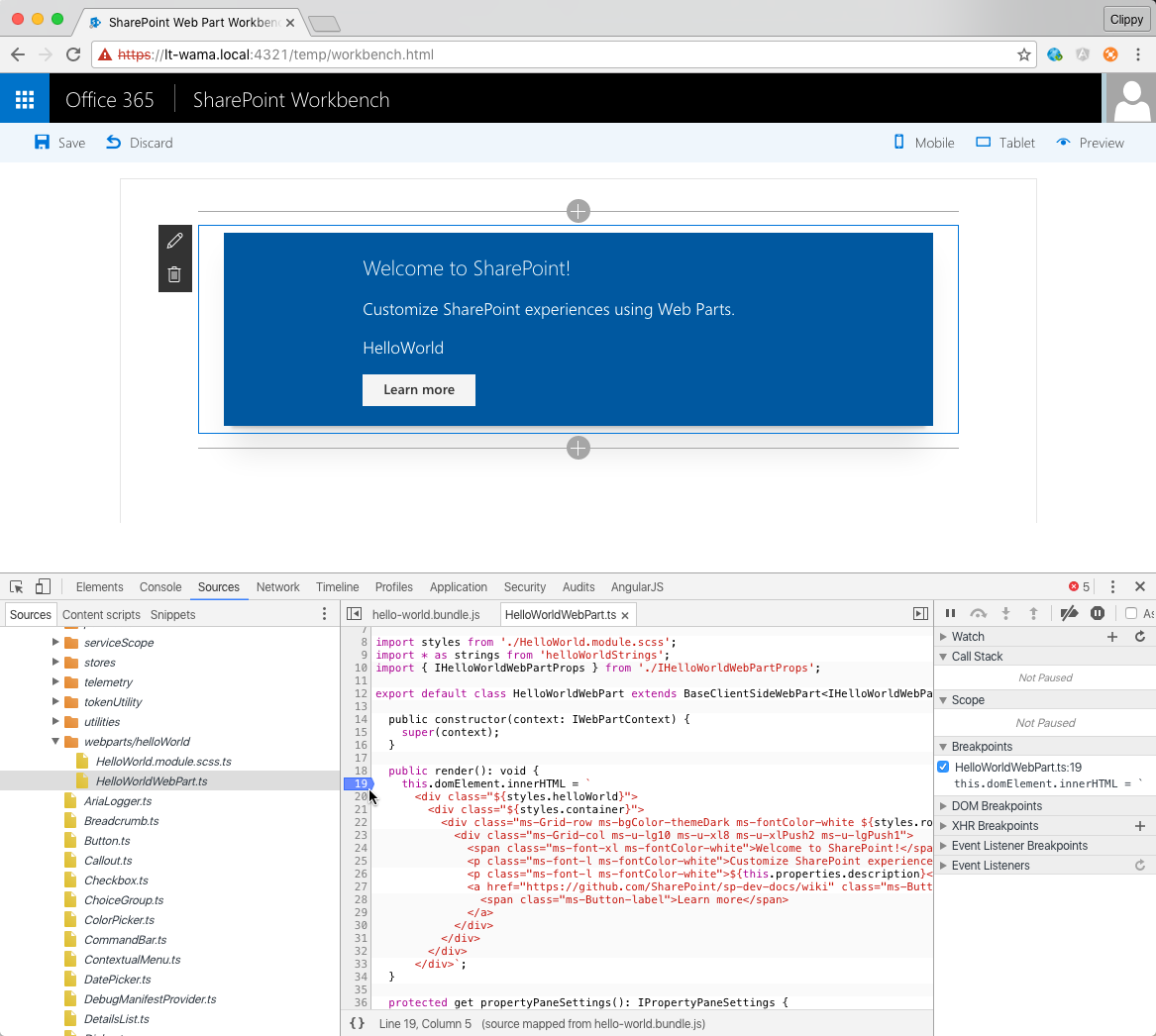Delete the web part with the trash icon
The height and width of the screenshot is (1036, 1156).
(x=174, y=274)
